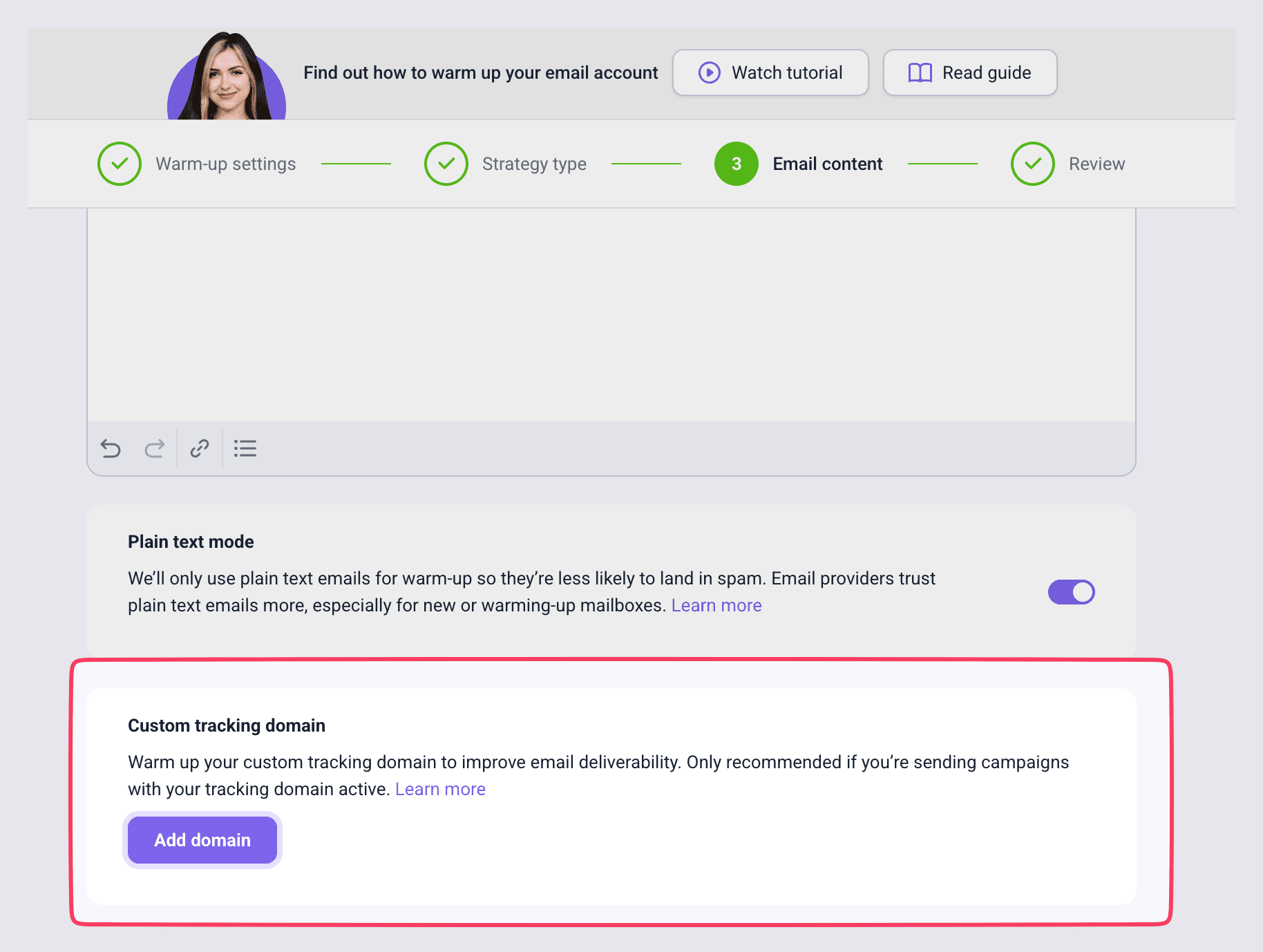This screenshot has width=1263, height=952.
Task: Click the play icon in Watch tutorial
Action: [709, 73]
